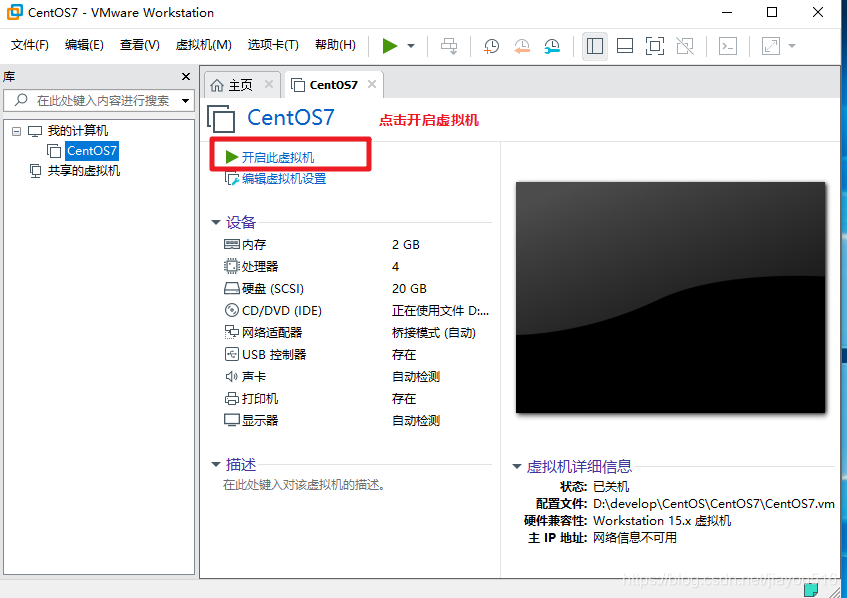This screenshot has width=847, height=598.
Task: Click the CD/DVD (IDE) device icon
Action: point(232,310)
